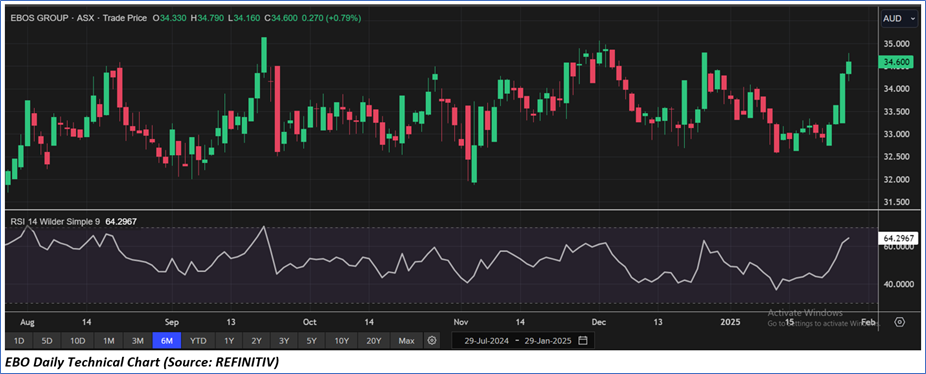Click the 35.000 price axis label
926x374 pixels.
(895, 44)
